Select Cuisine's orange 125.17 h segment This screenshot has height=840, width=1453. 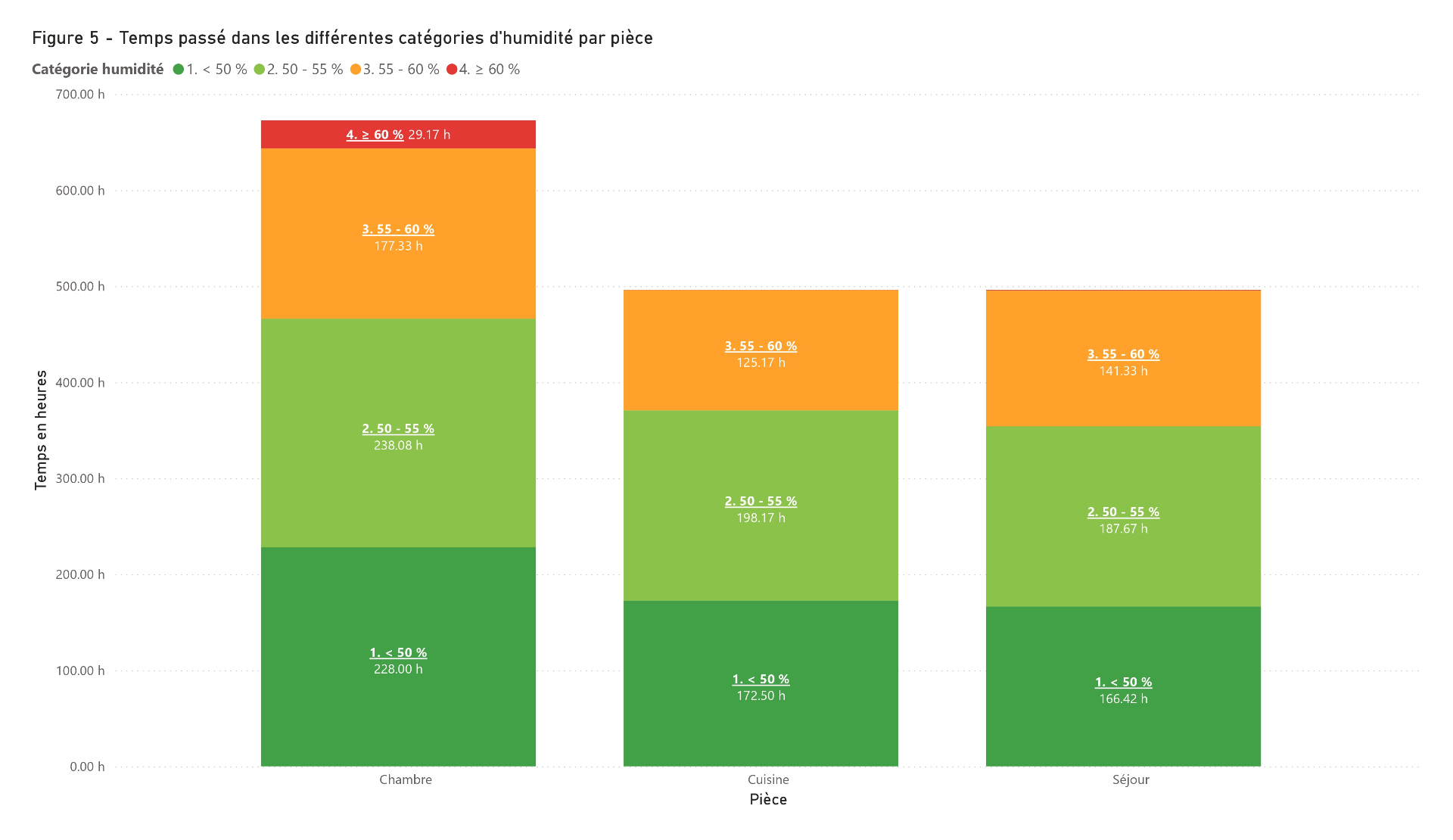click(x=761, y=350)
